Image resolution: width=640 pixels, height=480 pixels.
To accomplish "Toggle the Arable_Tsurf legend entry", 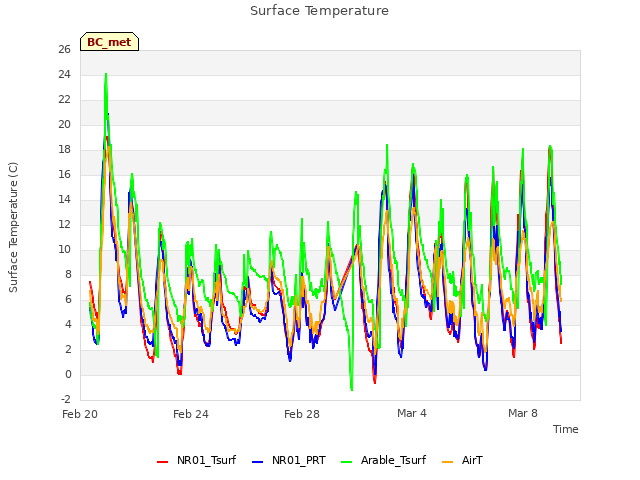I will coord(383,460).
